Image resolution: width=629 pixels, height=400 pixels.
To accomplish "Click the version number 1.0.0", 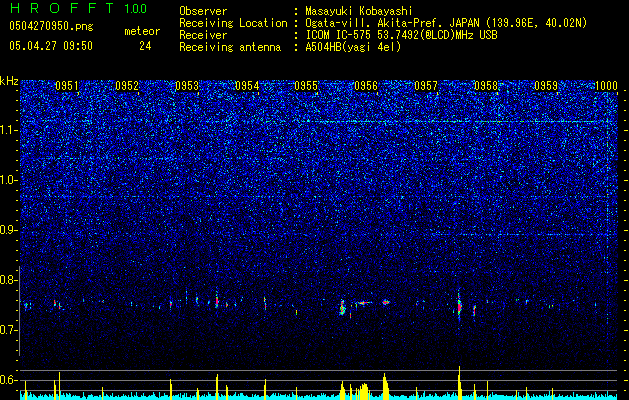I will (x=136, y=9).
